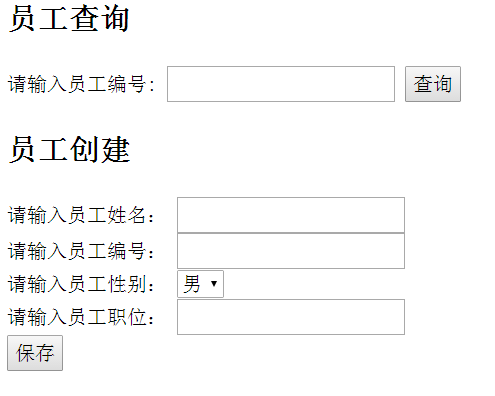Open the 员工性别 gender dropdown
495x396 pixels.
click(200, 284)
